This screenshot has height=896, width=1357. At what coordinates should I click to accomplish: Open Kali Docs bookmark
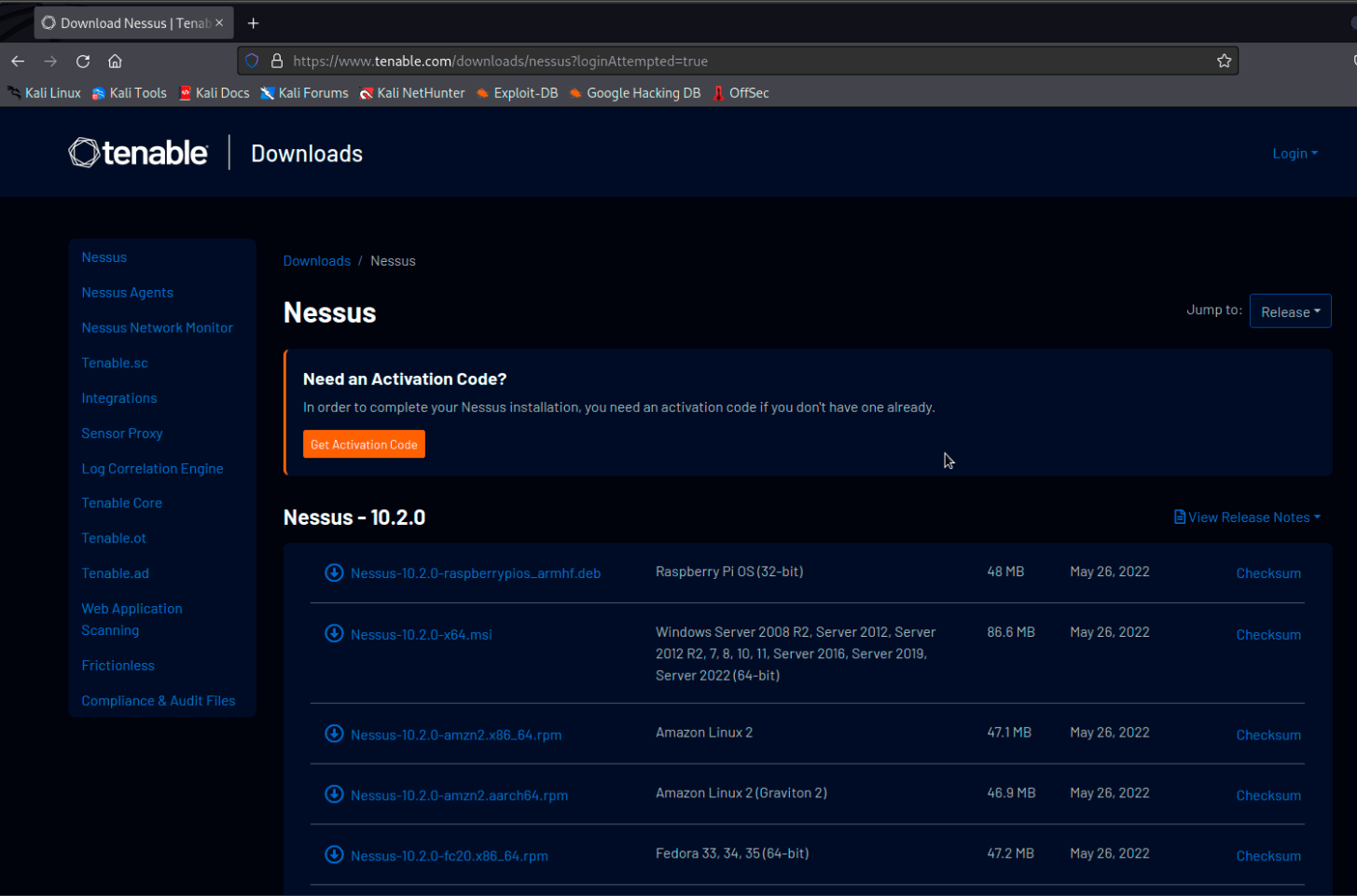point(214,93)
